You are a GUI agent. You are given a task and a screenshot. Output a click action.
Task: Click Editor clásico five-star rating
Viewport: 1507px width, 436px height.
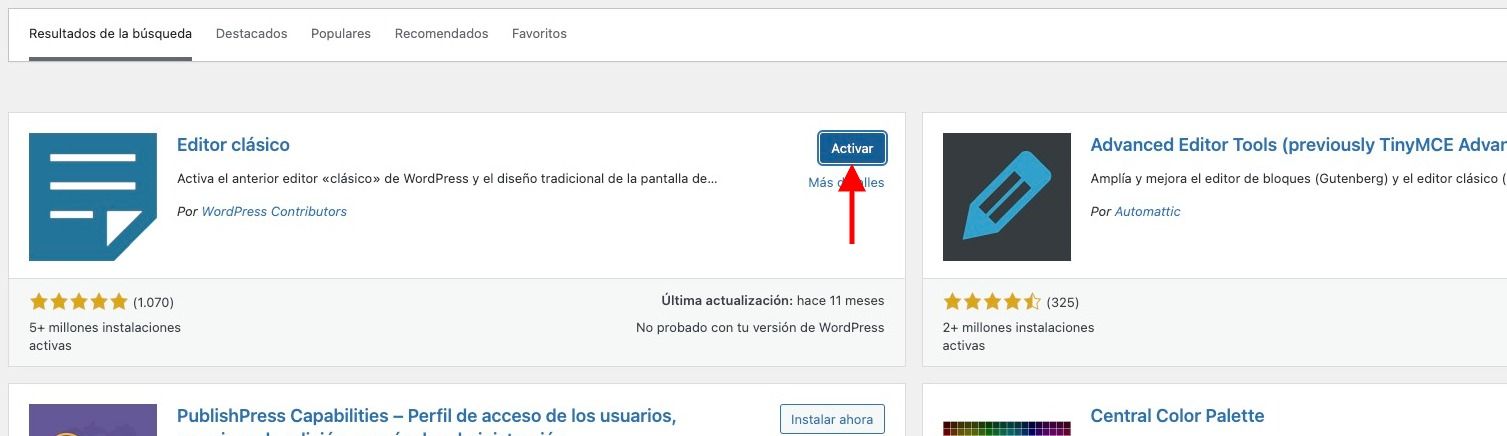coord(79,302)
